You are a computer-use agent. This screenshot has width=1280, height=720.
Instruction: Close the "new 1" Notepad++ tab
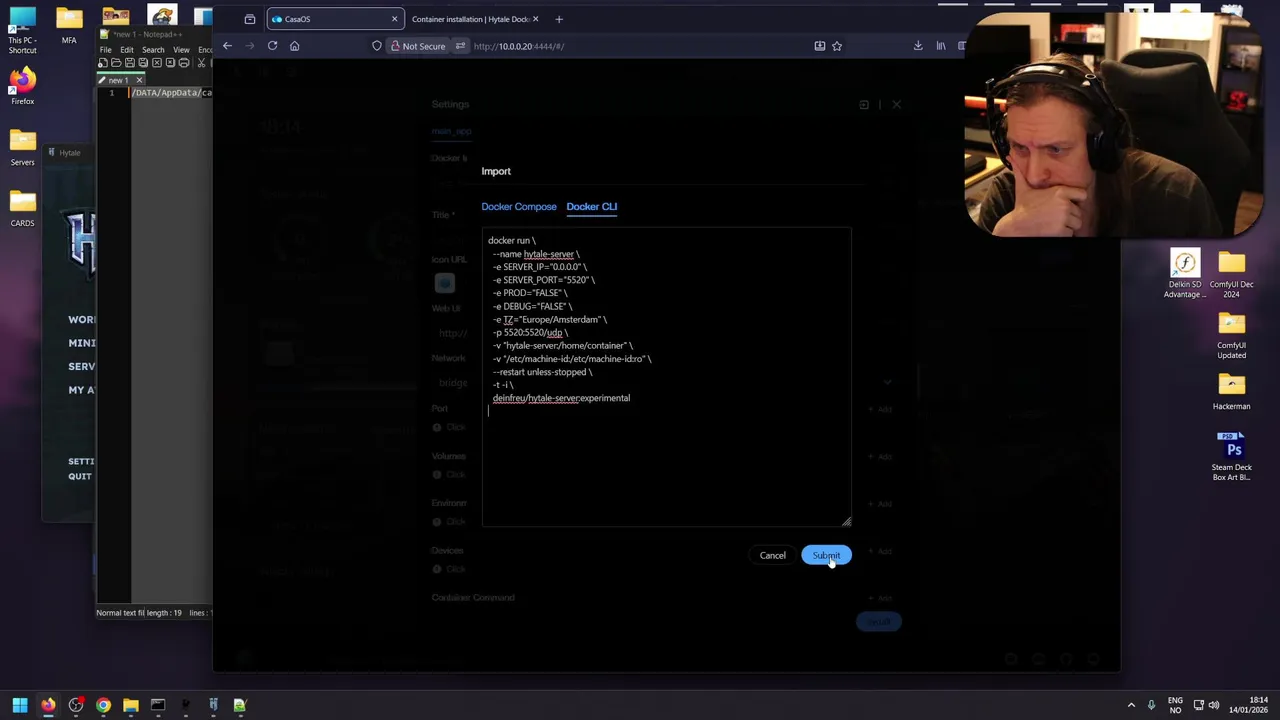tap(139, 80)
